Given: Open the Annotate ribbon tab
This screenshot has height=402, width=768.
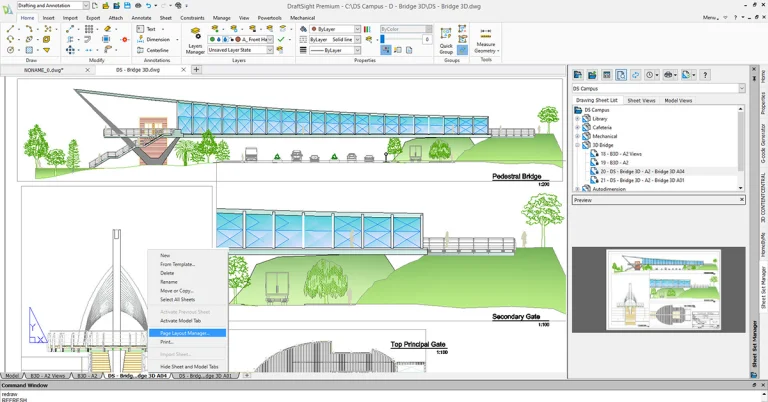Looking at the screenshot, I should click(141, 18).
